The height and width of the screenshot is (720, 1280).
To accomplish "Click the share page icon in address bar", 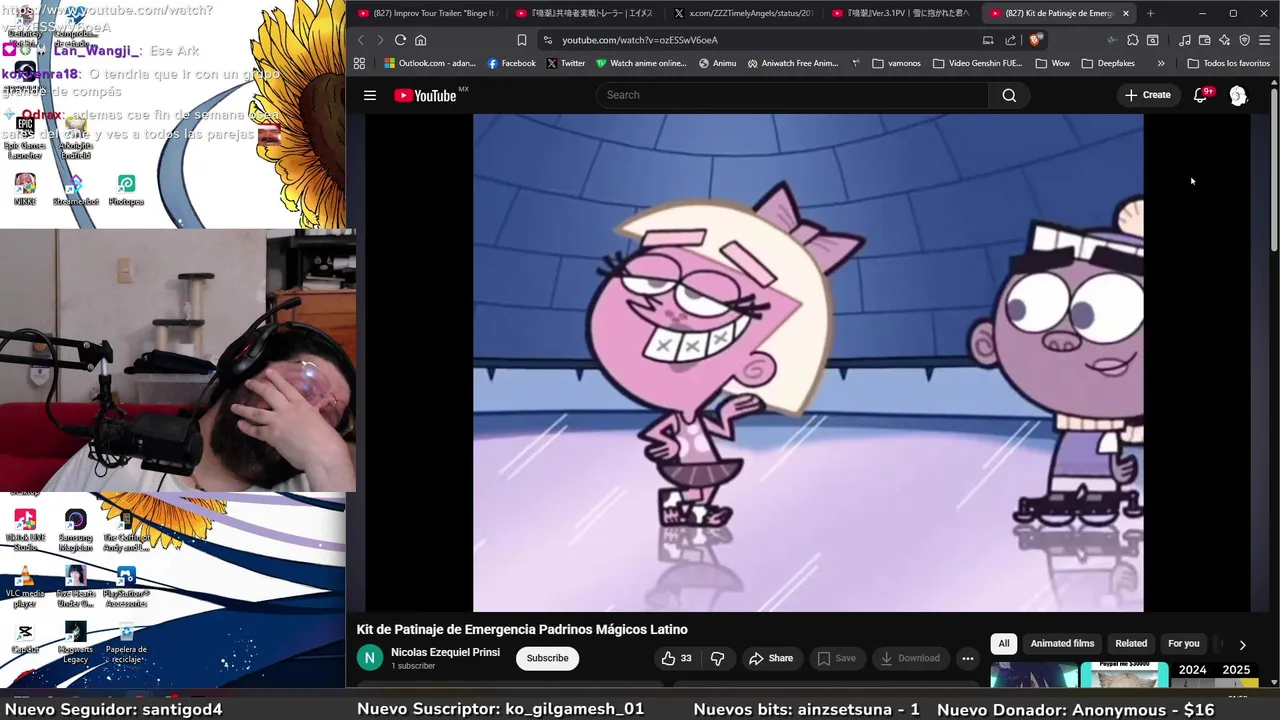I will click(x=1010, y=40).
